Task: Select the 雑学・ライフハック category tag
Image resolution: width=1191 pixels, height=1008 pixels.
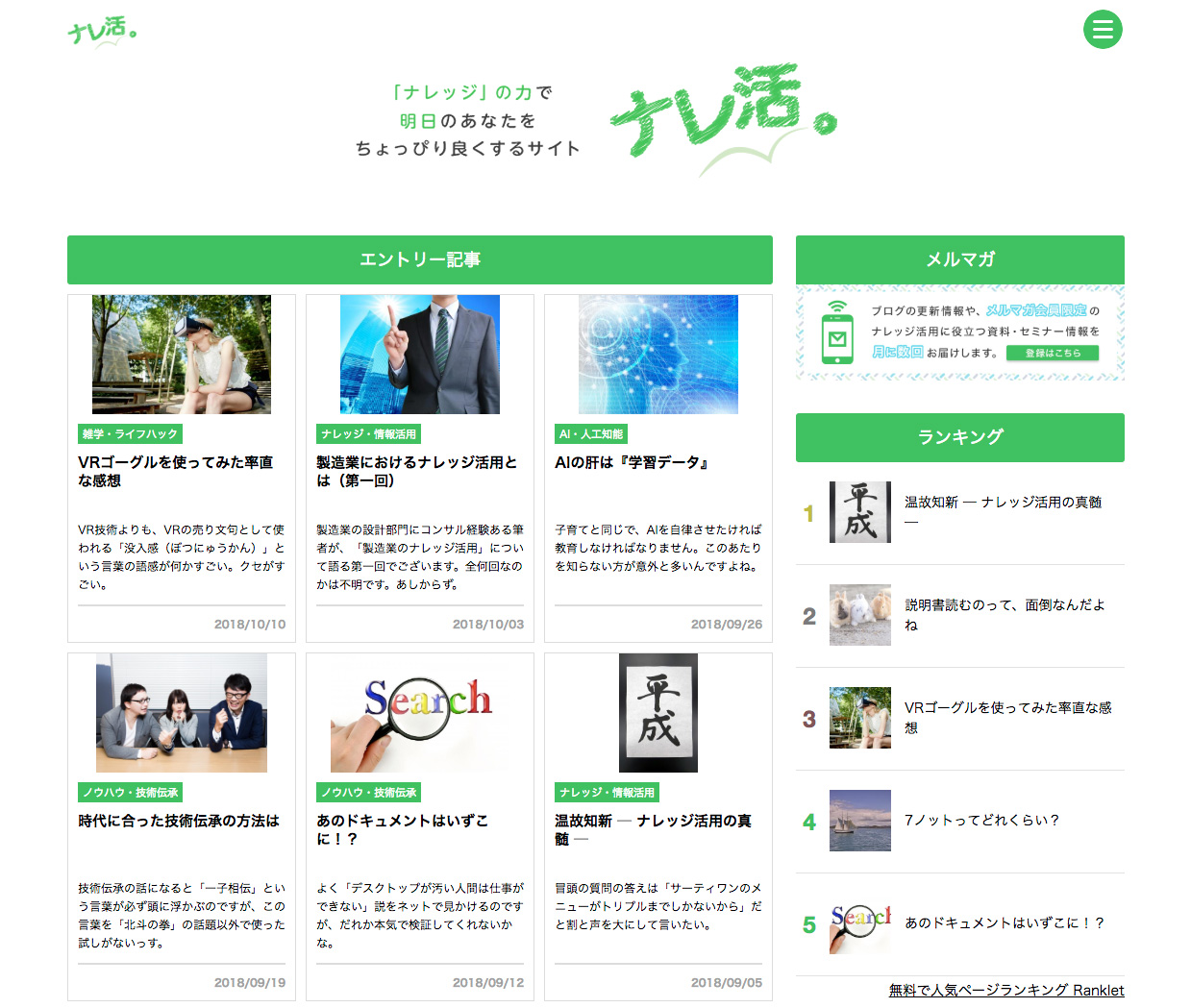Action: [x=130, y=434]
